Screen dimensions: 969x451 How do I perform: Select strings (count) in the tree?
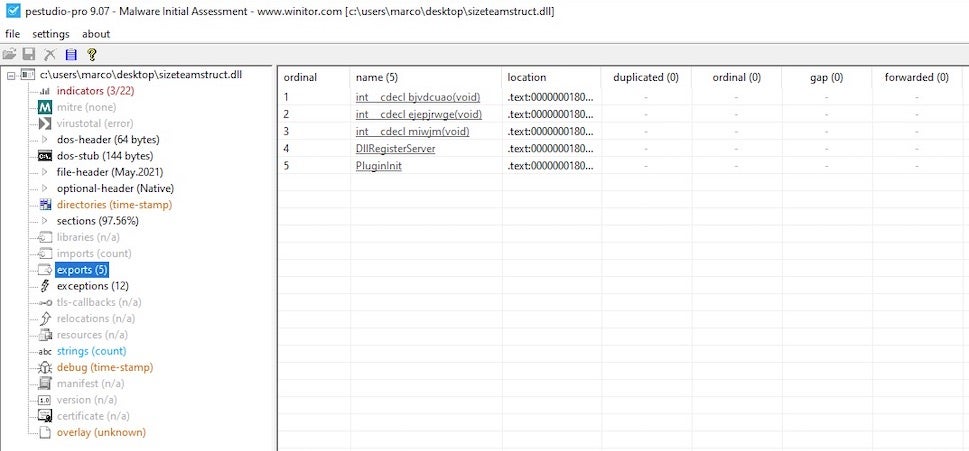pos(91,351)
